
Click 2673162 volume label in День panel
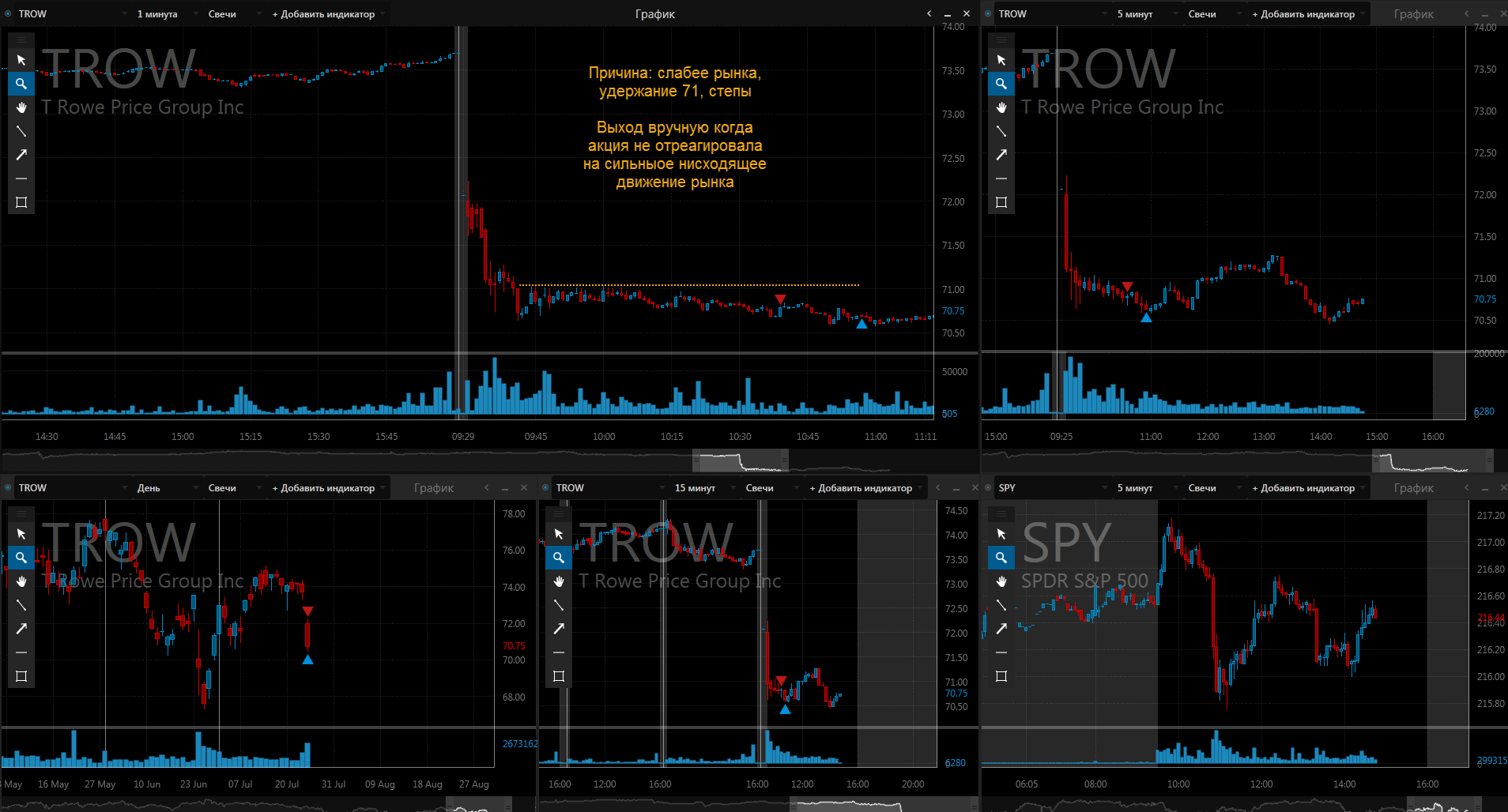pyautogui.click(x=520, y=743)
